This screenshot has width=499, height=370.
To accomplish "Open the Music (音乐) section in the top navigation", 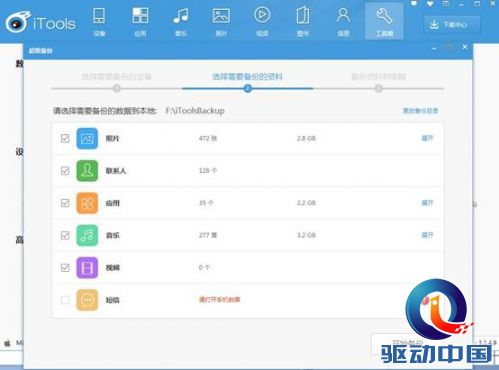I will (181, 21).
